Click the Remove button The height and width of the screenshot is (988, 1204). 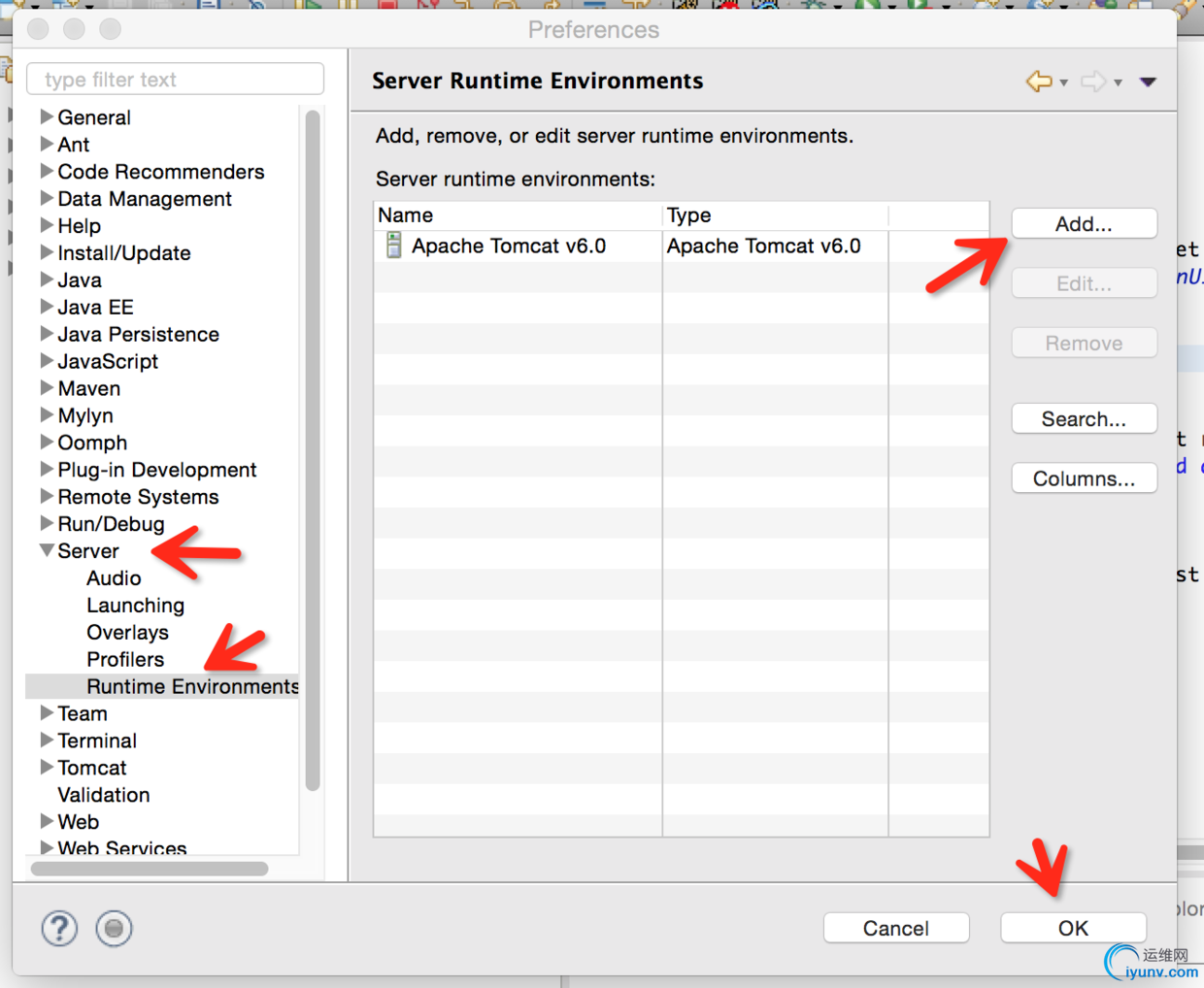tap(1084, 343)
